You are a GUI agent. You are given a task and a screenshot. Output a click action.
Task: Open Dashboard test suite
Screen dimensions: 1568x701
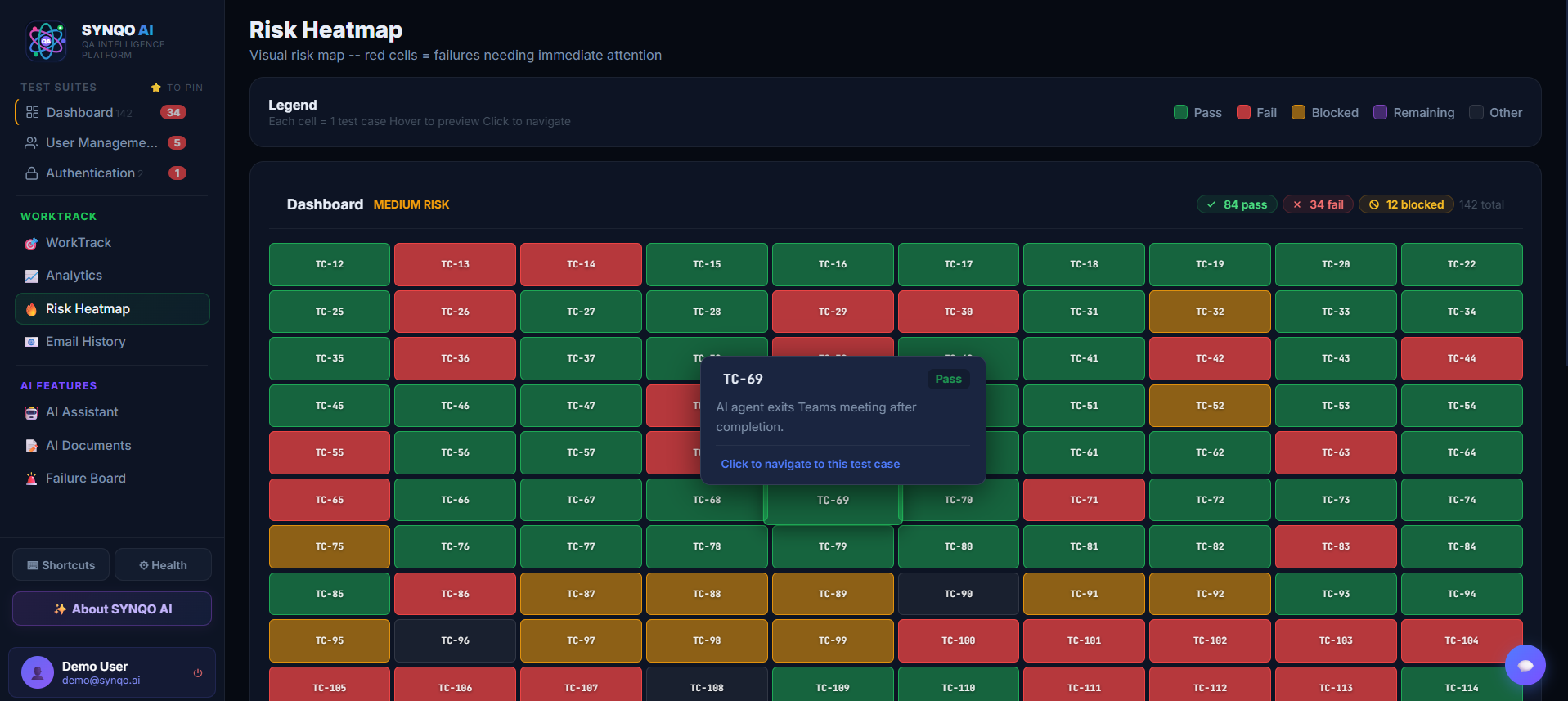pos(112,113)
